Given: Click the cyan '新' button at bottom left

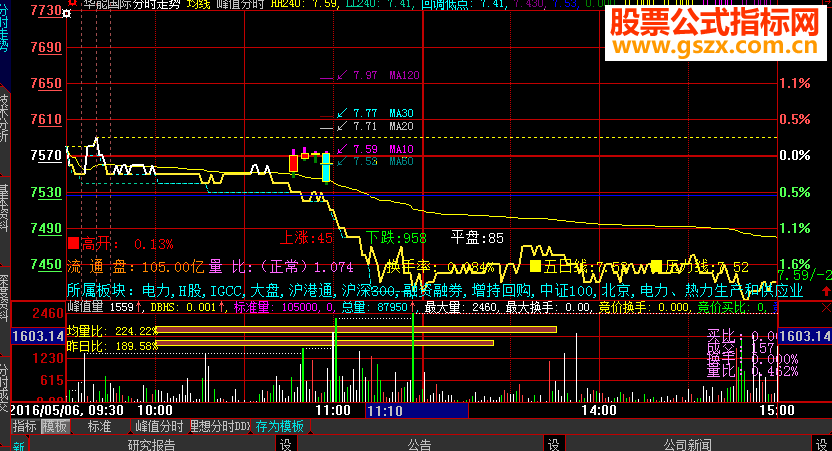Looking at the screenshot, I should (19, 445).
